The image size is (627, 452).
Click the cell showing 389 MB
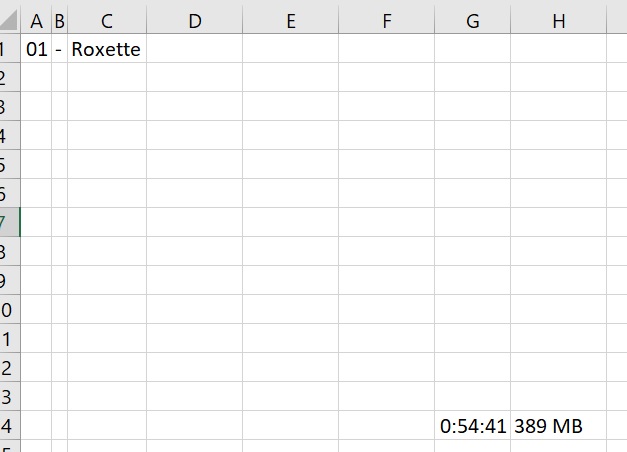pyautogui.click(x=559, y=425)
